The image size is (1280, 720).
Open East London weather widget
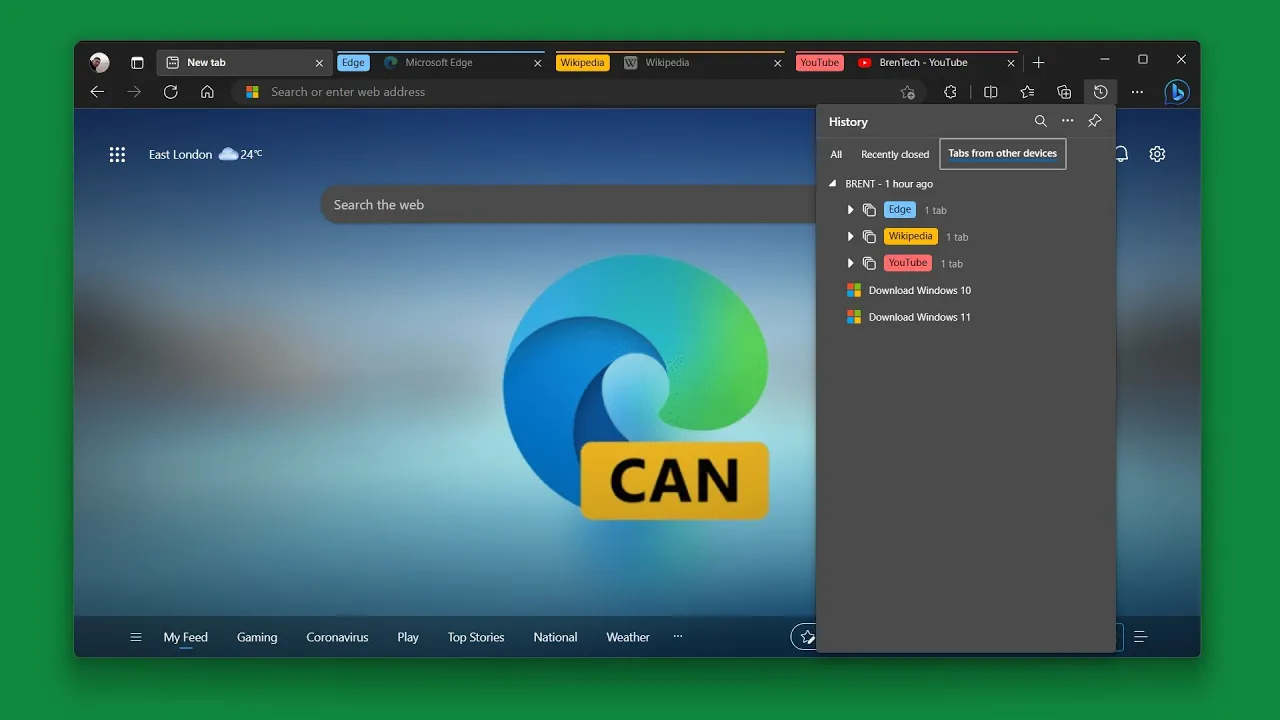tap(205, 154)
